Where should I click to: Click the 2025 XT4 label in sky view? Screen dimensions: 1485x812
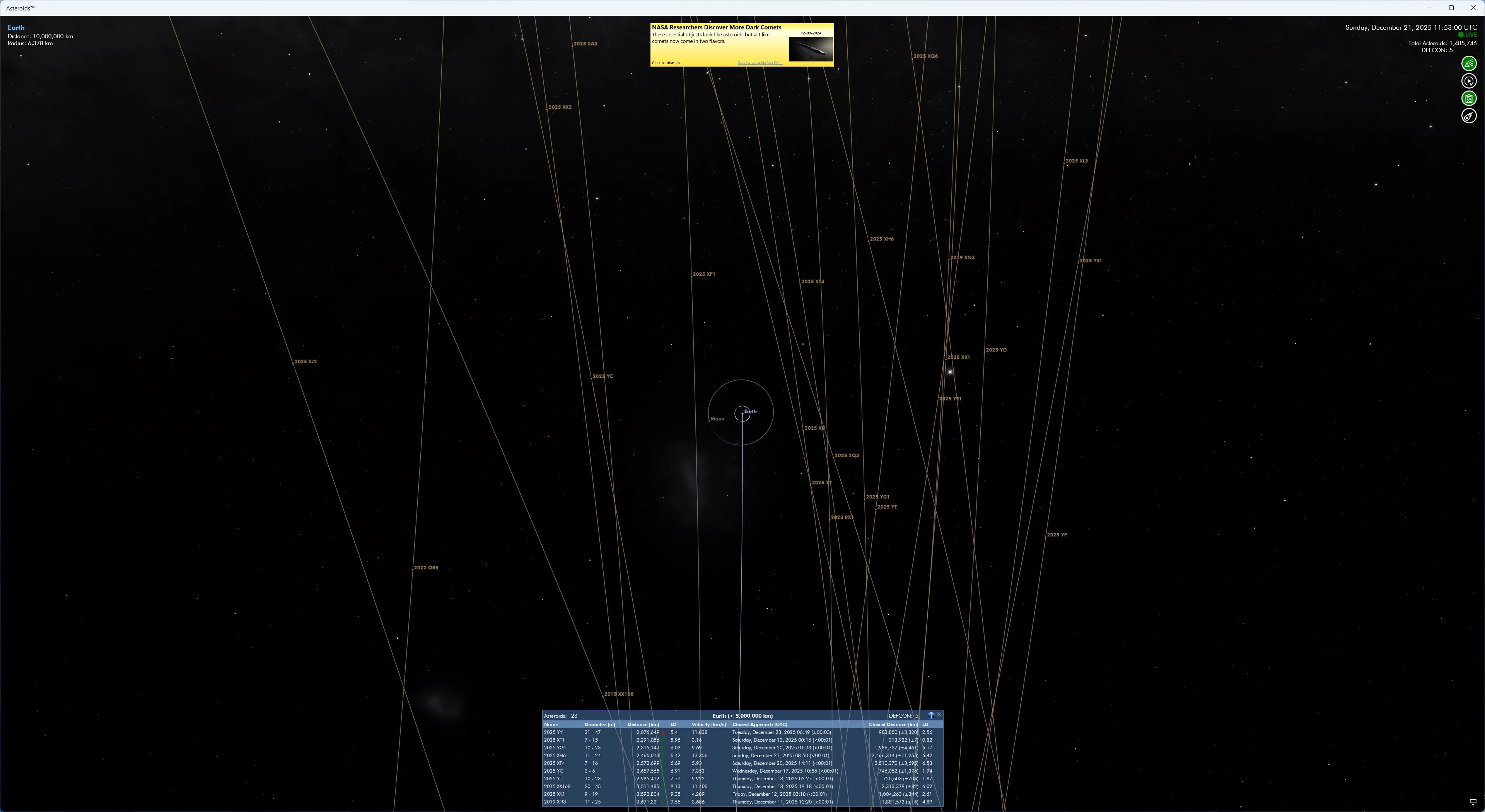point(813,282)
